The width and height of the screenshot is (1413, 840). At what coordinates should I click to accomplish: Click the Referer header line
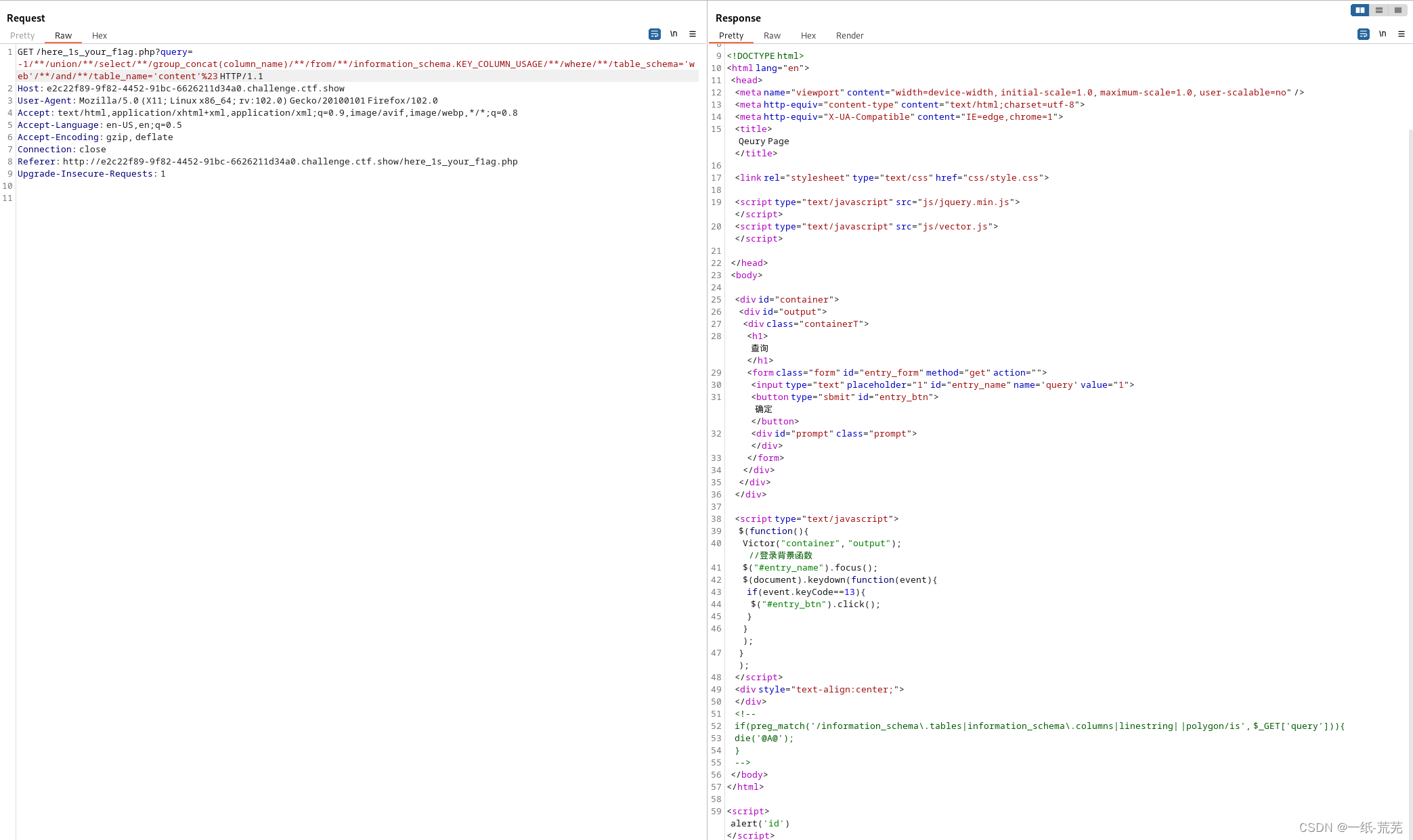(267, 162)
